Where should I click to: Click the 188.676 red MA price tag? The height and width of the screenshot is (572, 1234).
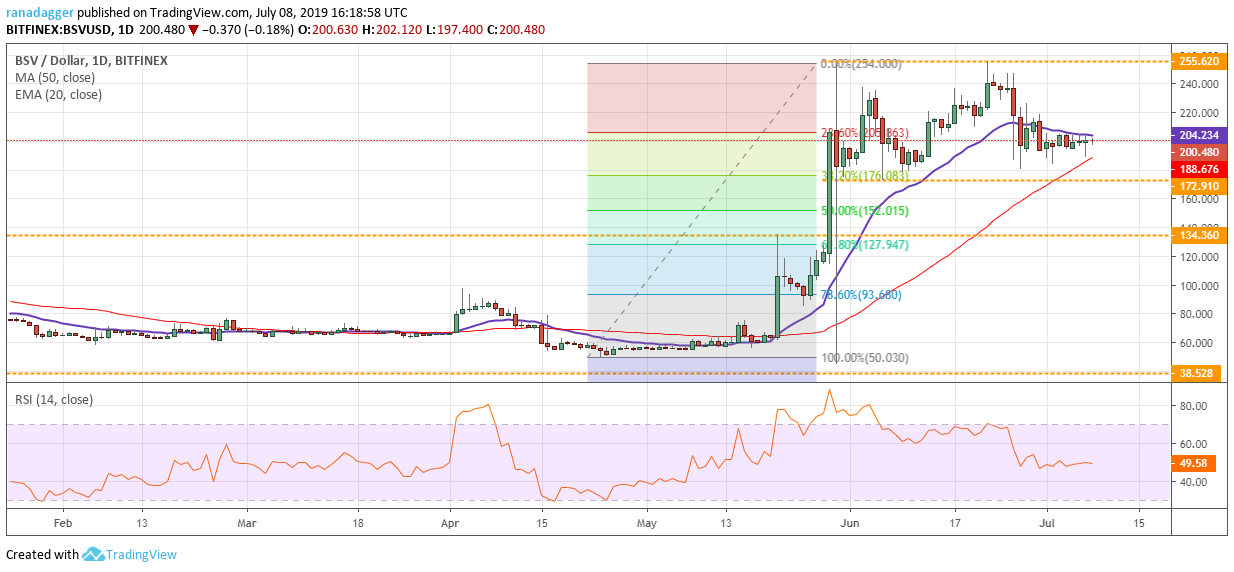[1200, 169]
